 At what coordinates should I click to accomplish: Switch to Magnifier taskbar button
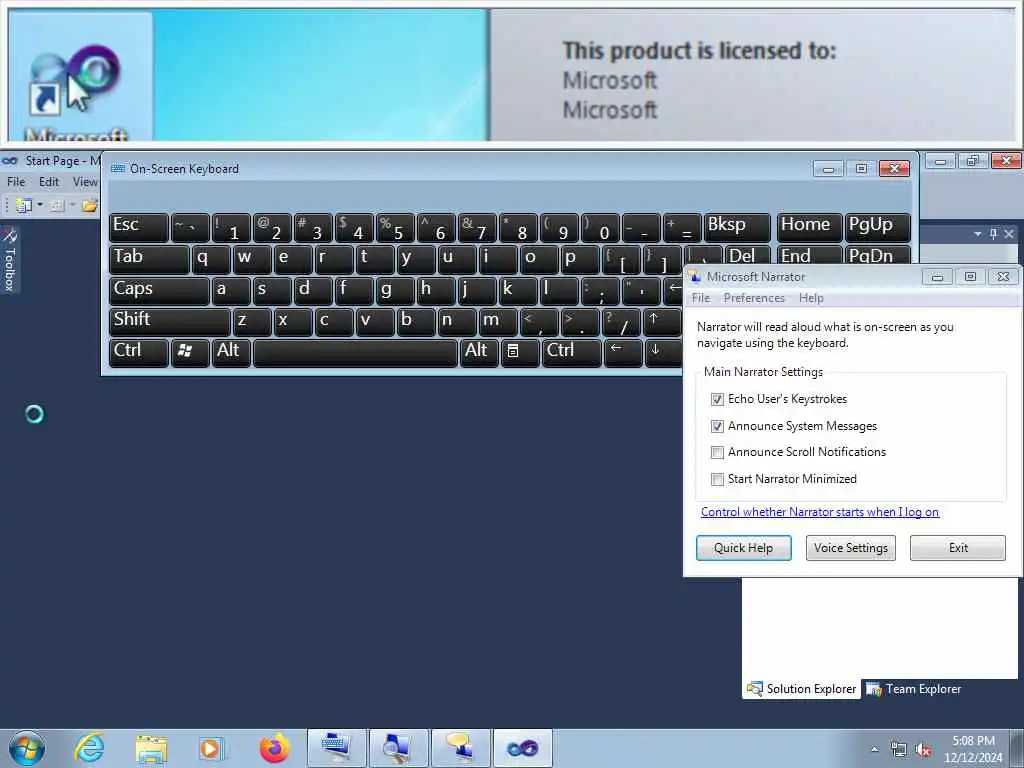[398, 748]
